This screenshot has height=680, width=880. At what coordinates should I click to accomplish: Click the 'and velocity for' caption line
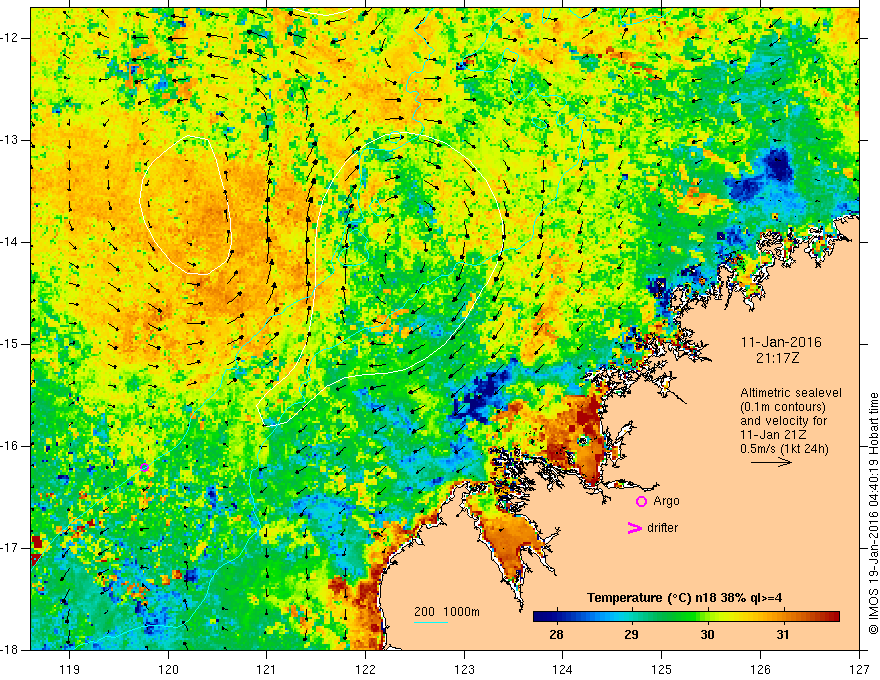(x=783, y=421)
